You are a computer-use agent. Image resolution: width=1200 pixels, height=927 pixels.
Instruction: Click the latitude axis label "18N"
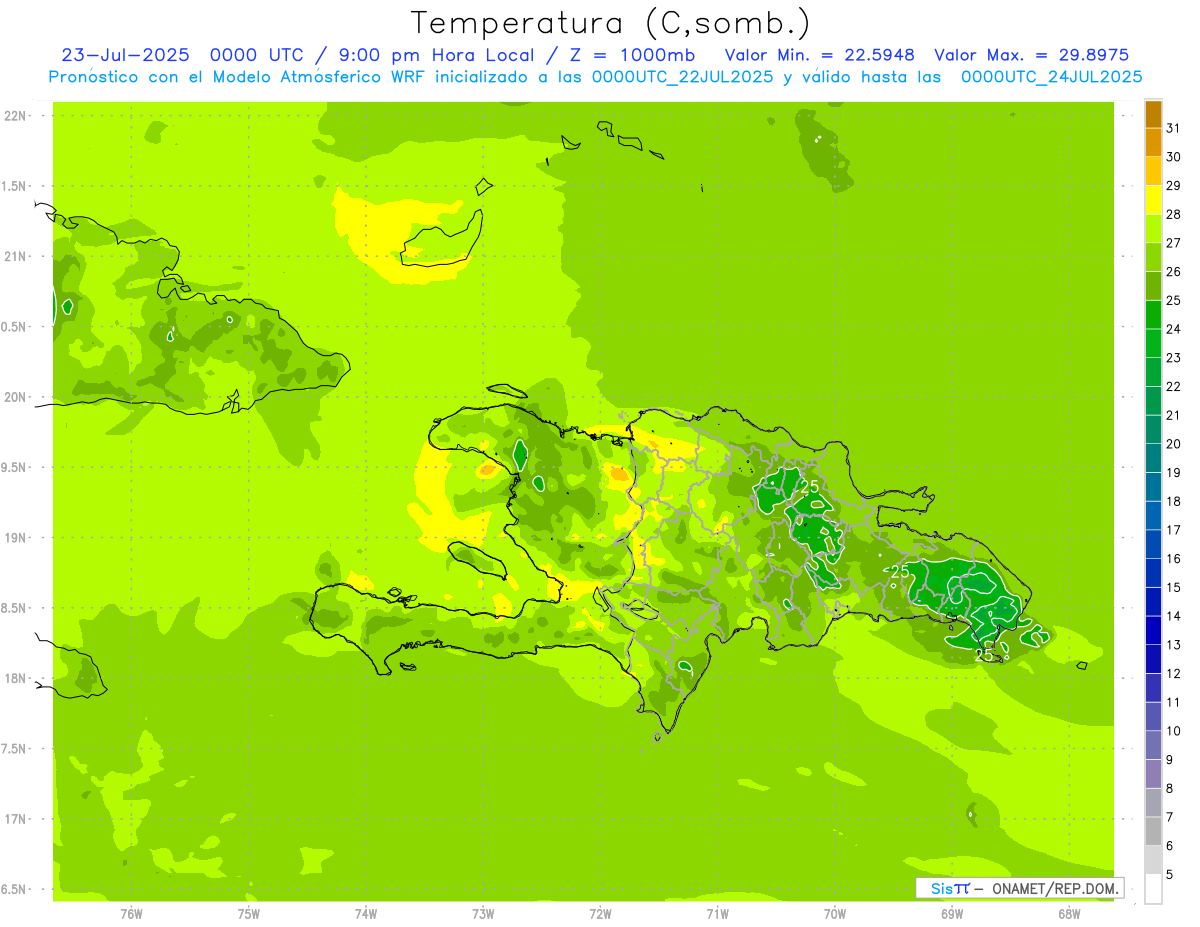click(x=16, y=678)
